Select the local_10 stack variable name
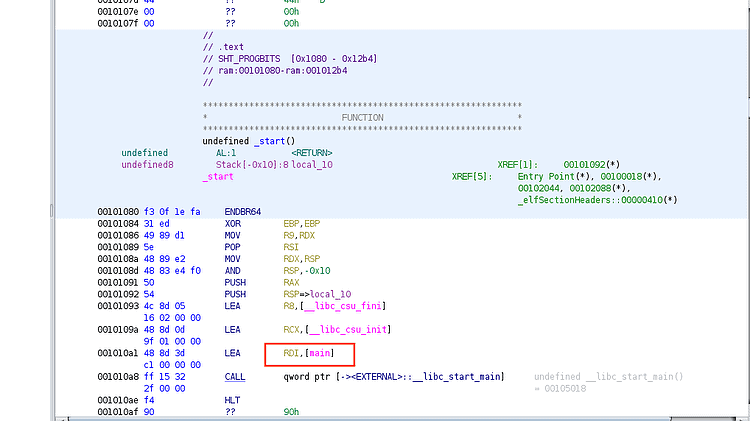 point(312,164)
